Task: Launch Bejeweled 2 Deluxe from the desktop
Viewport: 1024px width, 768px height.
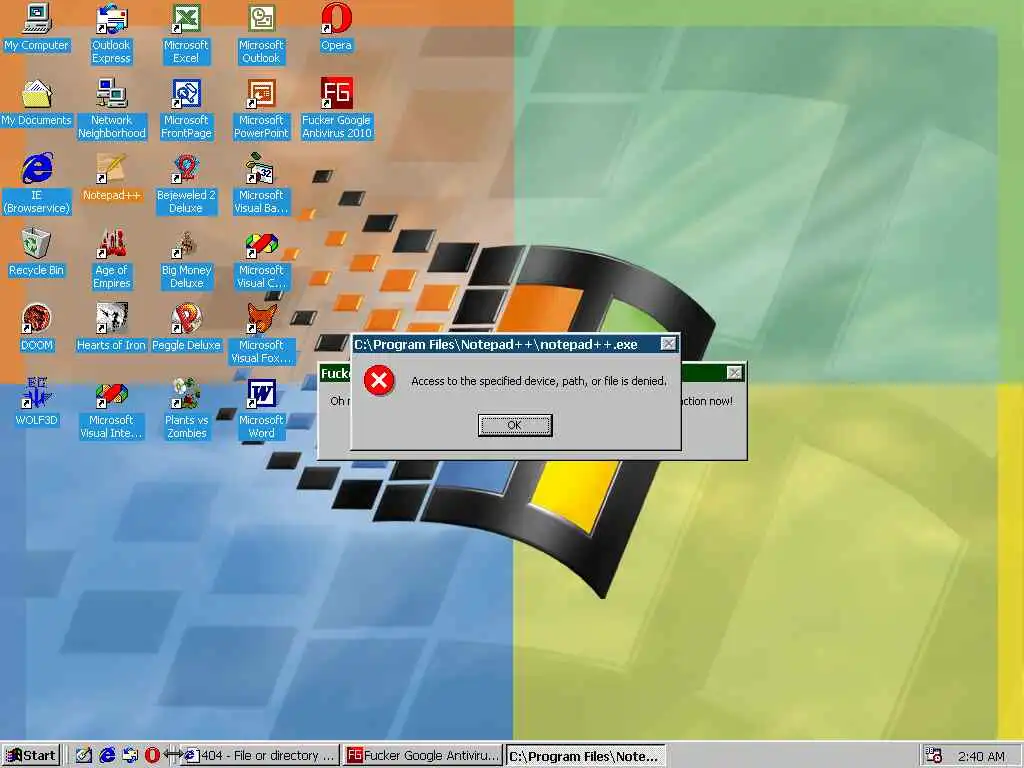Action: 186,184
